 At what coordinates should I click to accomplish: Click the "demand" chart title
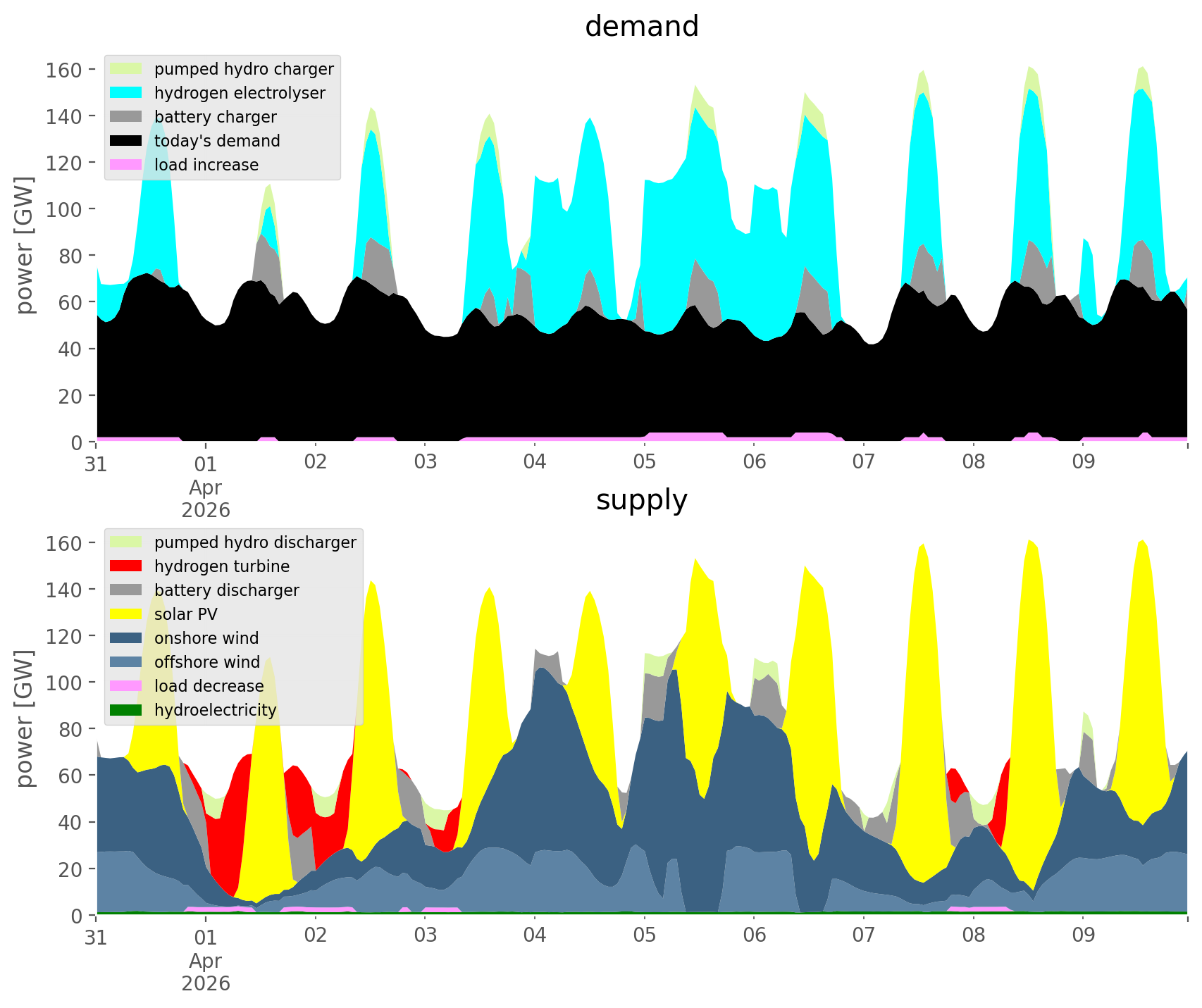click(x=641, y=27)
